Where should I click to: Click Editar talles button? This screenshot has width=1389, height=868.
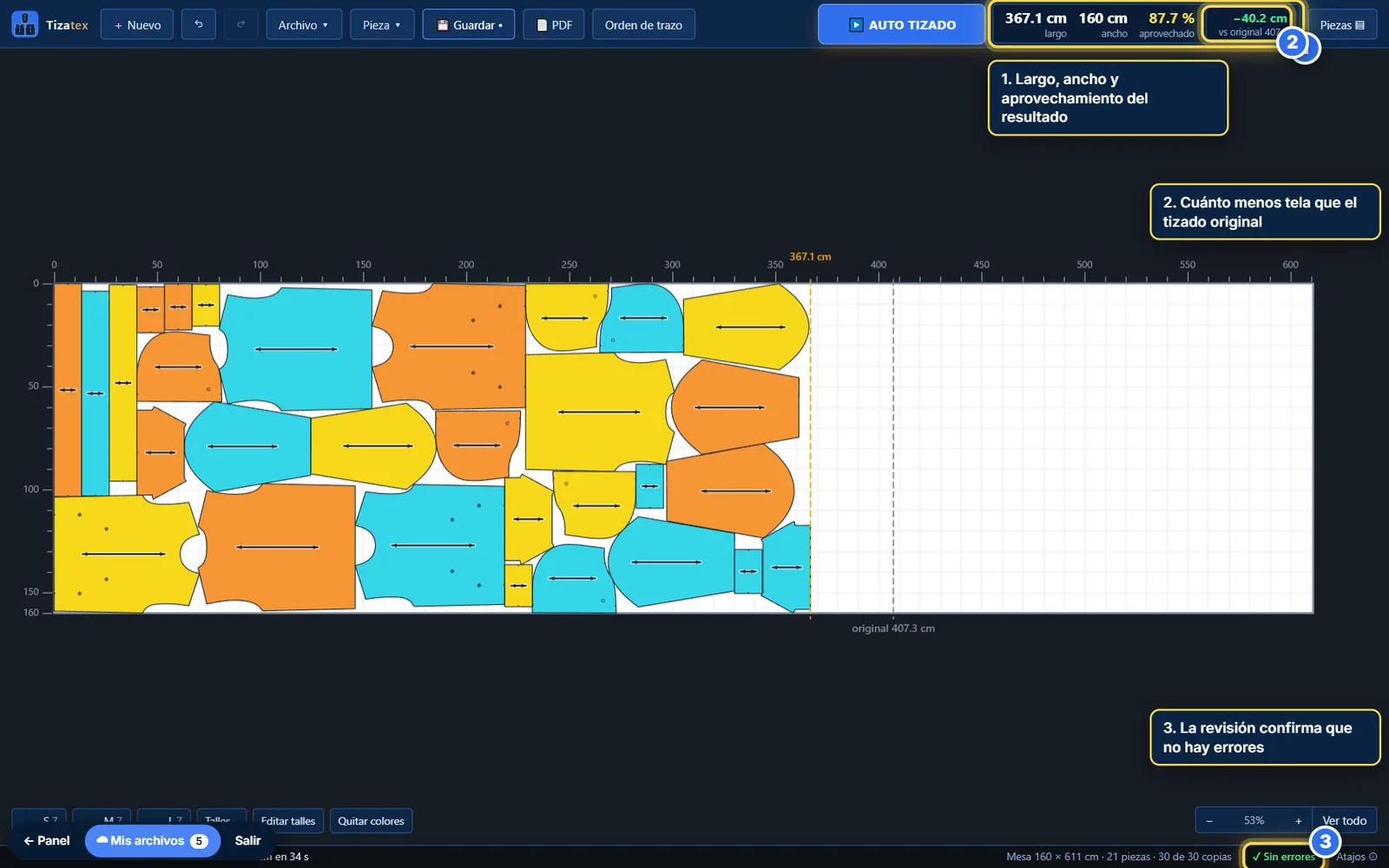288,820
